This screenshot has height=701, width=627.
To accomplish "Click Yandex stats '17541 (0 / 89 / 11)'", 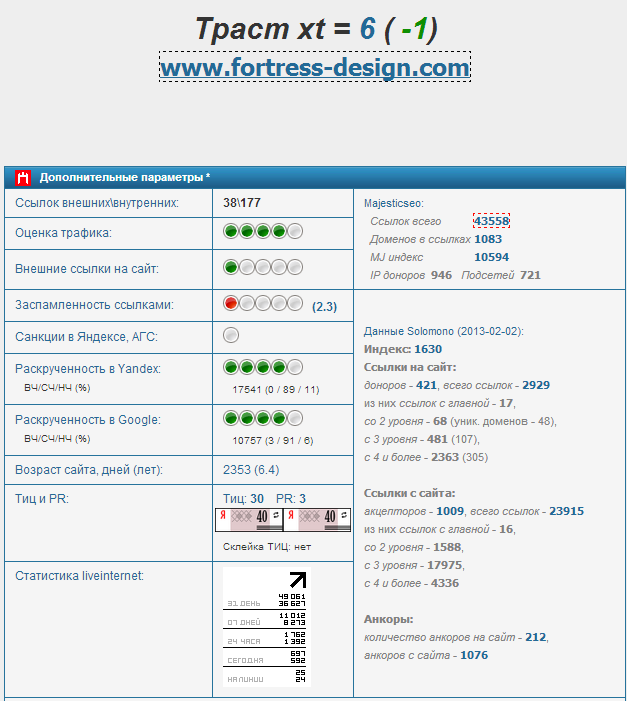I will (x=276, y=389).
